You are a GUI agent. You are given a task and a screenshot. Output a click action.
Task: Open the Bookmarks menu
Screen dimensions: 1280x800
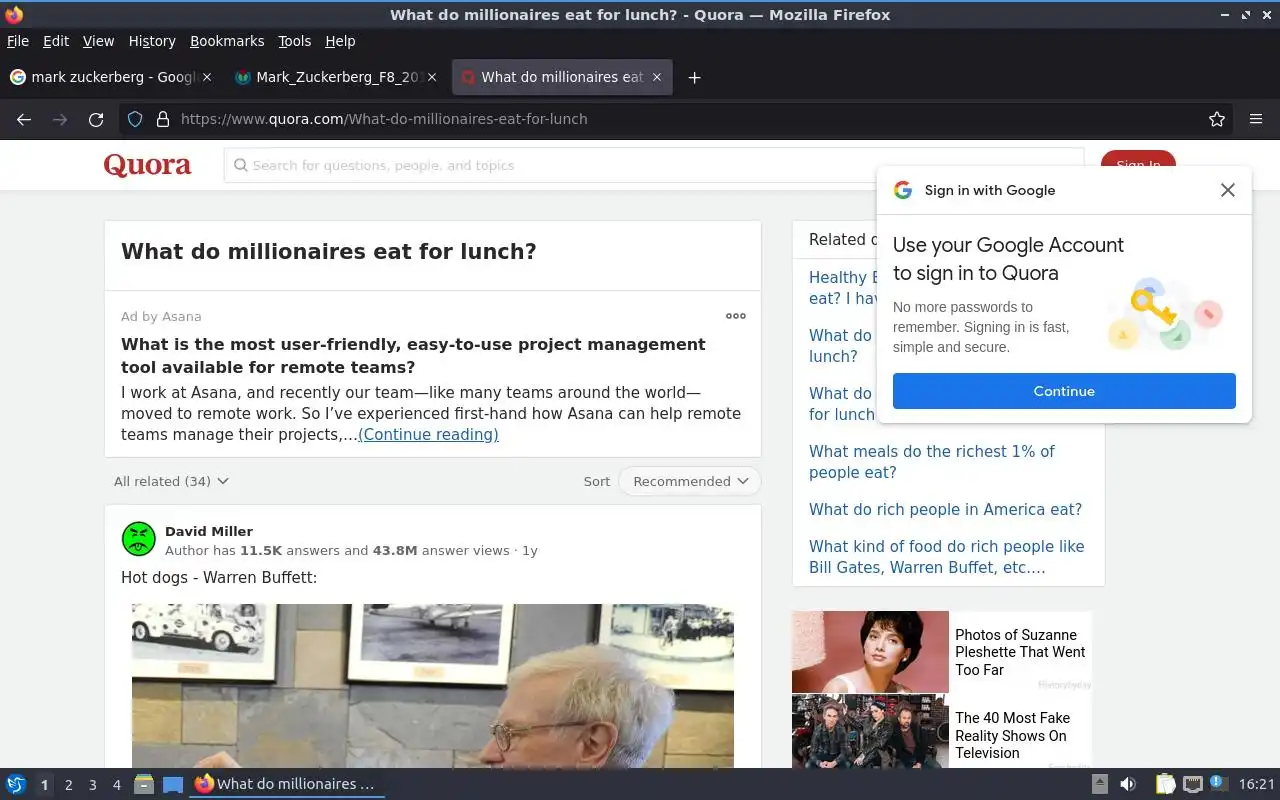click(227, 41)
